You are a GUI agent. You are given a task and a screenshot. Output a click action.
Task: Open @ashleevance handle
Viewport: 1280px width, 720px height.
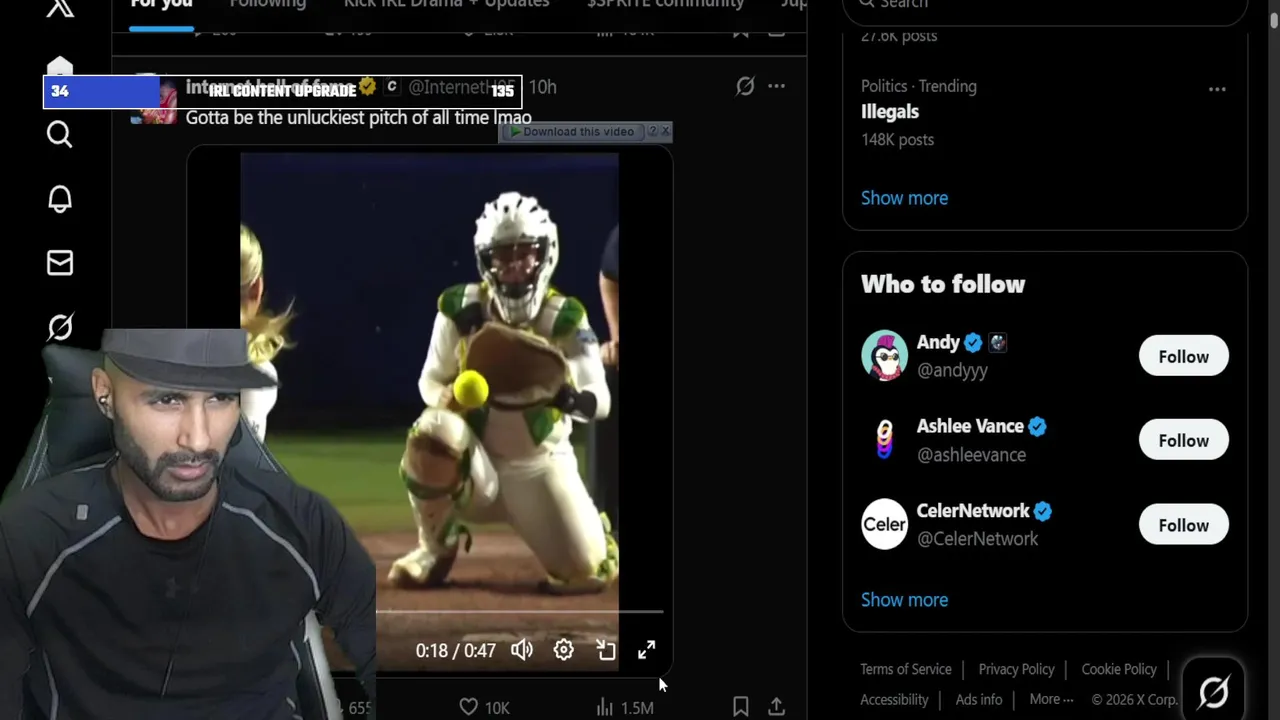tap(971, 455)
